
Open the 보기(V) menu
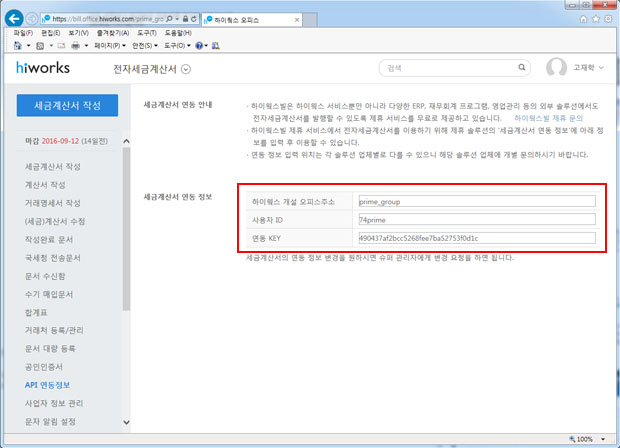pyautogui.click(x=78, y=33)
